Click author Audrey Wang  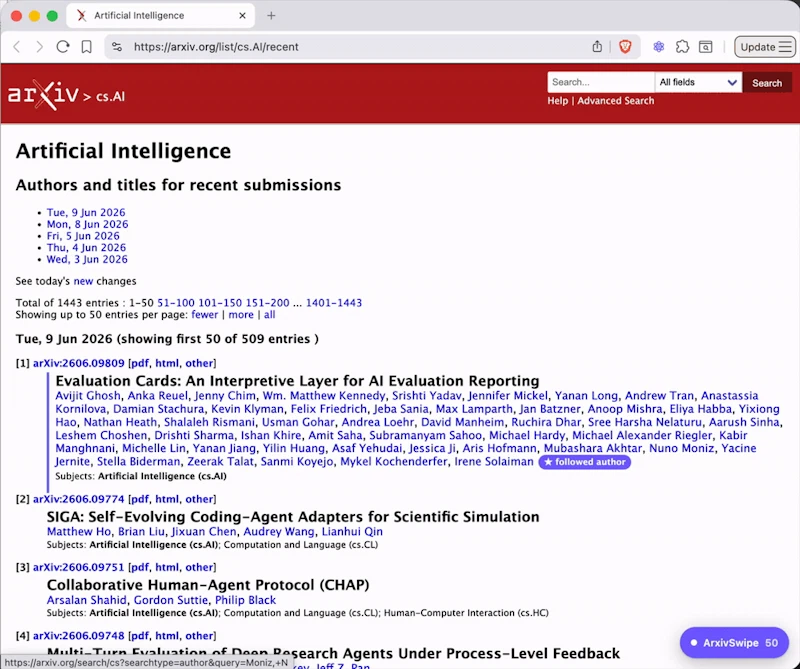[279, 532]
